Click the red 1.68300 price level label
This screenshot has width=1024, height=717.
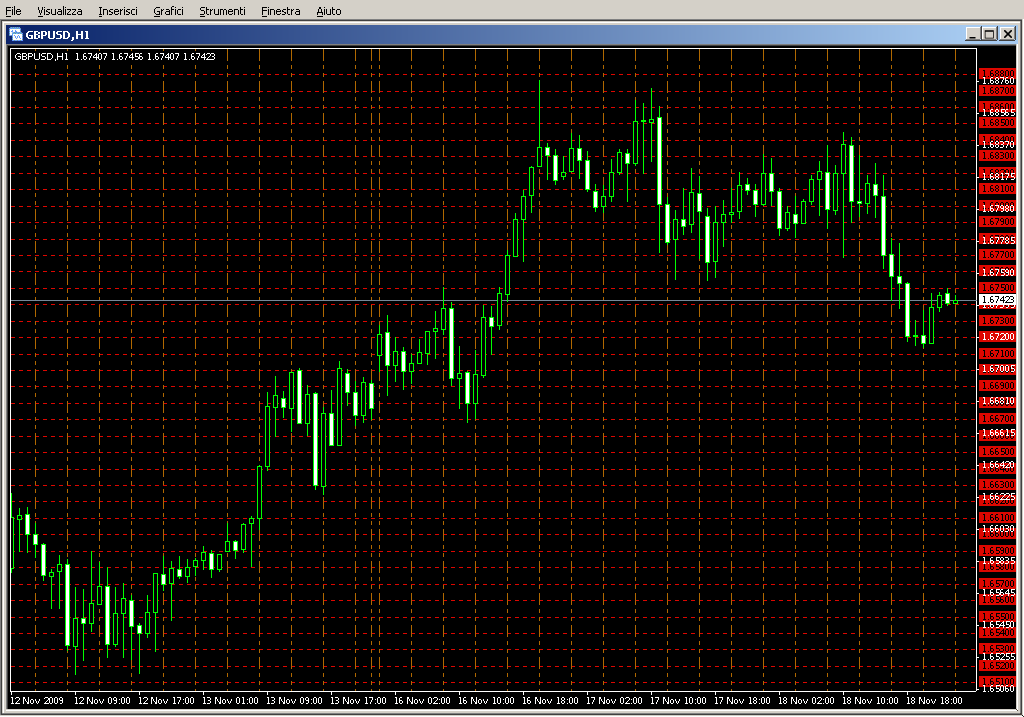tap(998, 155)
